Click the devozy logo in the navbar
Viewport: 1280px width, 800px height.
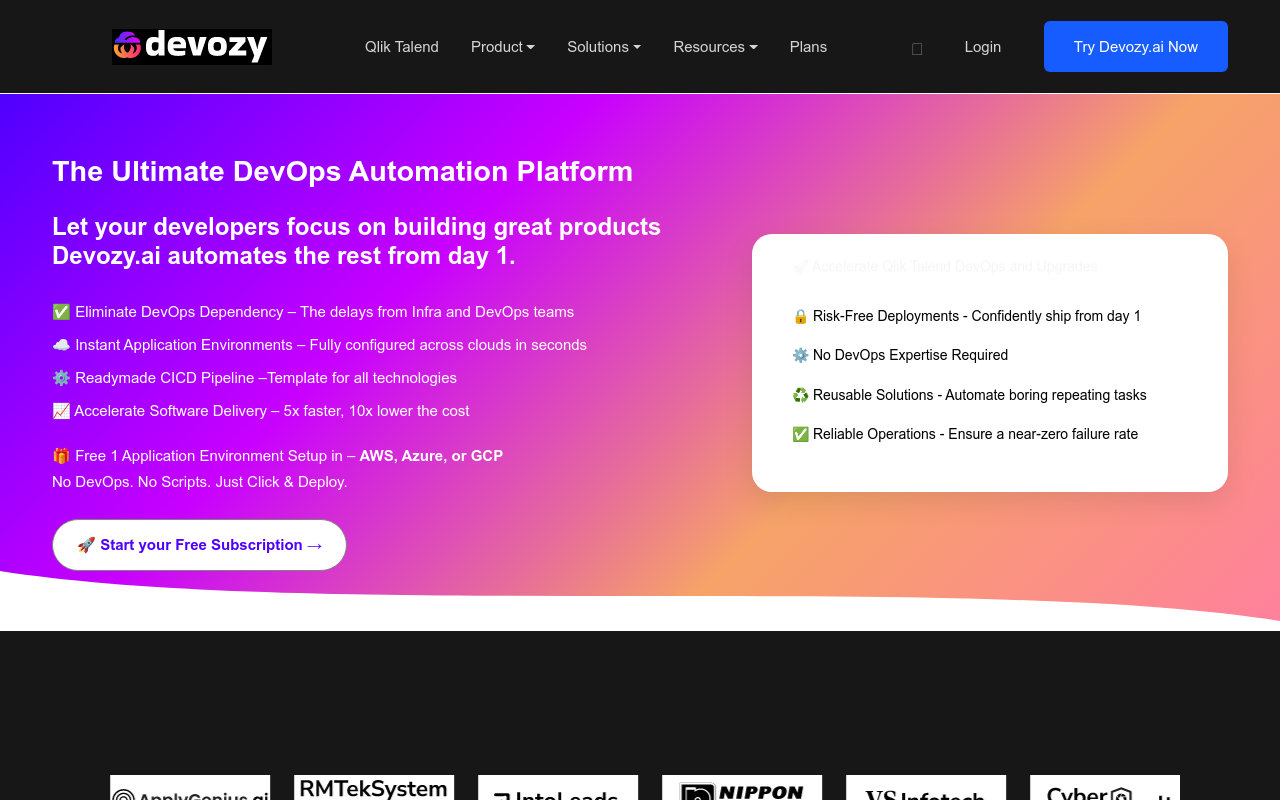(x=191, y=46)
